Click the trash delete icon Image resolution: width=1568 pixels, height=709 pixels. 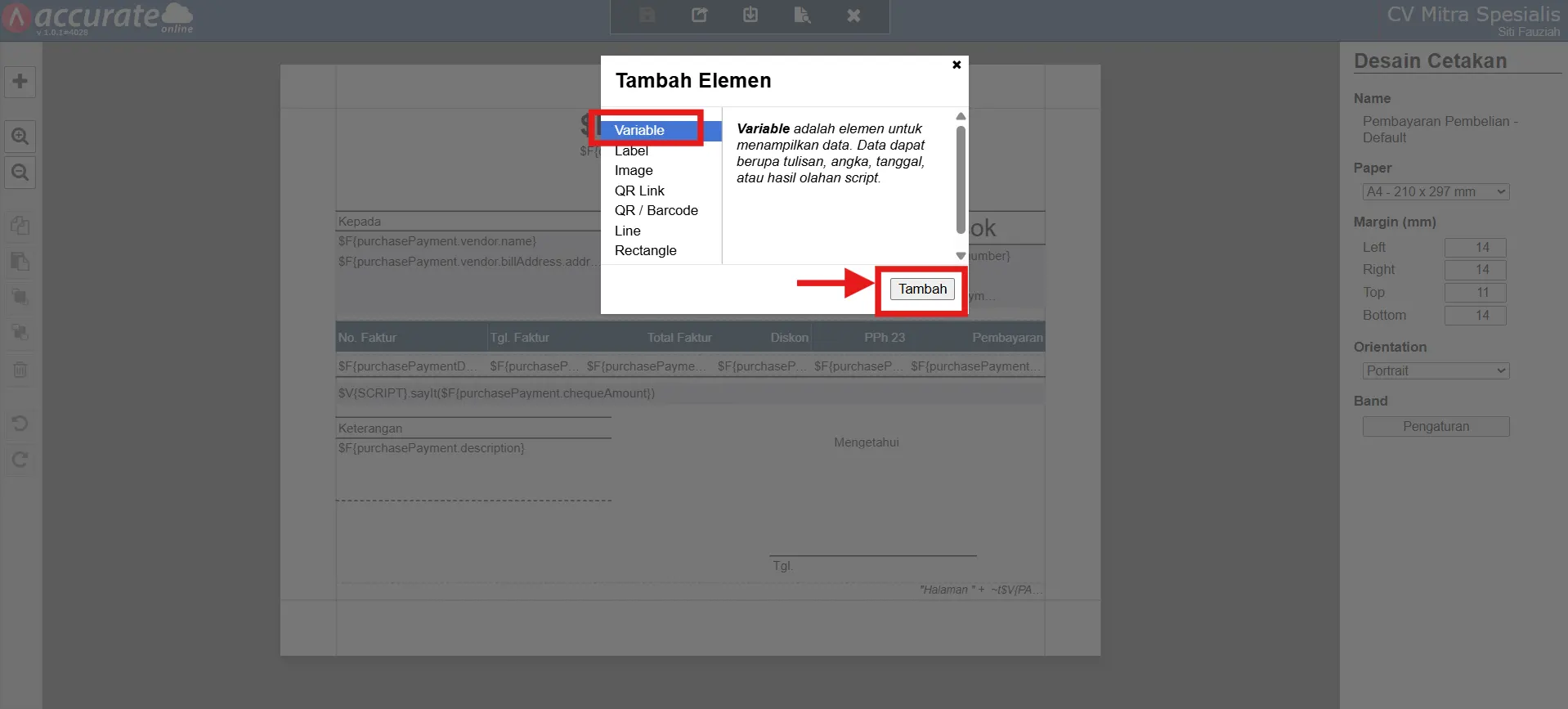[20, 370]
